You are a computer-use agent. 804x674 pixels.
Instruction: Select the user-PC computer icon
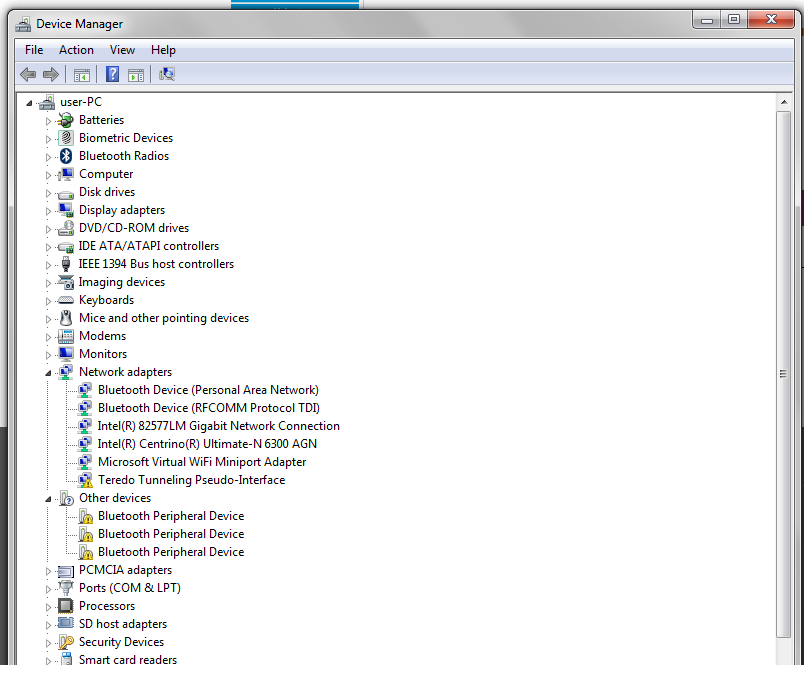(47, 102)
